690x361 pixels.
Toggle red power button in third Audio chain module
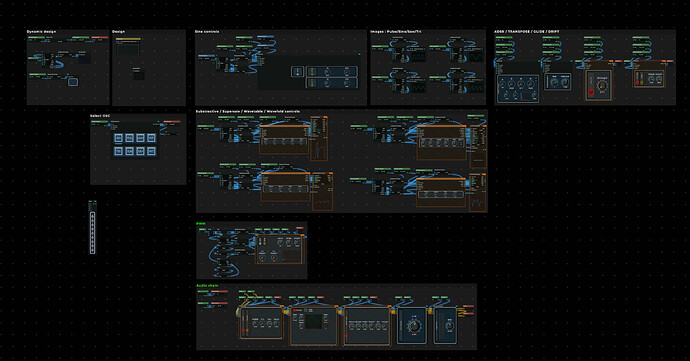346,336
